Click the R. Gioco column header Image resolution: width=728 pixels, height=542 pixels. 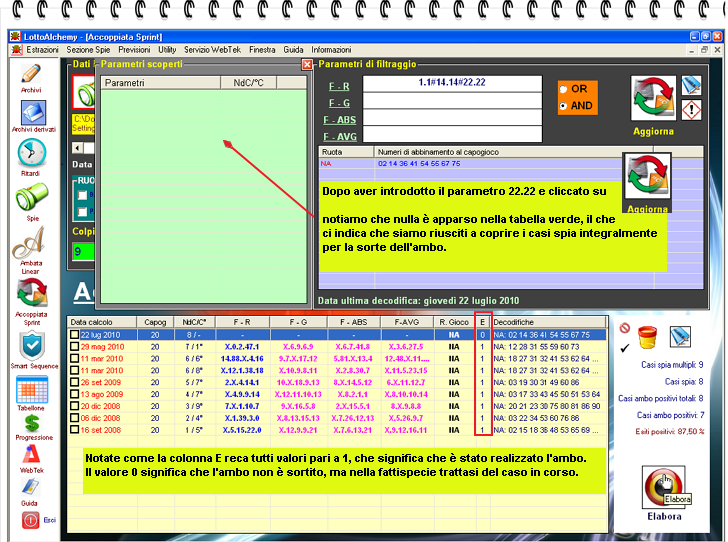click(454, 322)
